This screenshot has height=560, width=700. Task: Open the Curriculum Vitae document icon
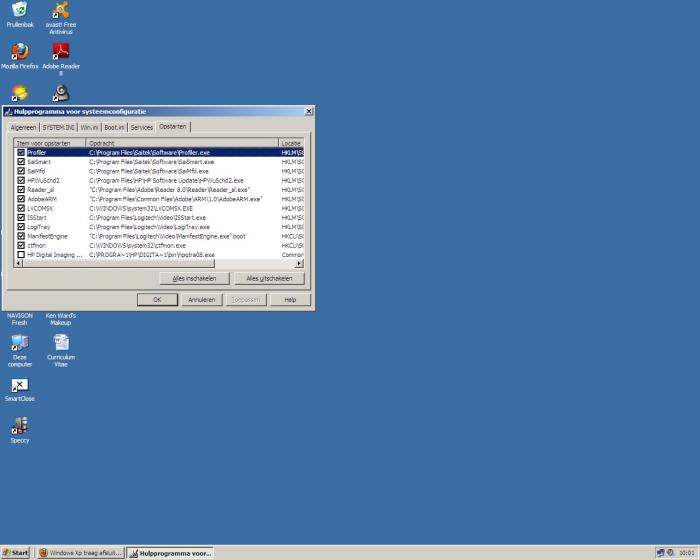(x=61, y=343)
